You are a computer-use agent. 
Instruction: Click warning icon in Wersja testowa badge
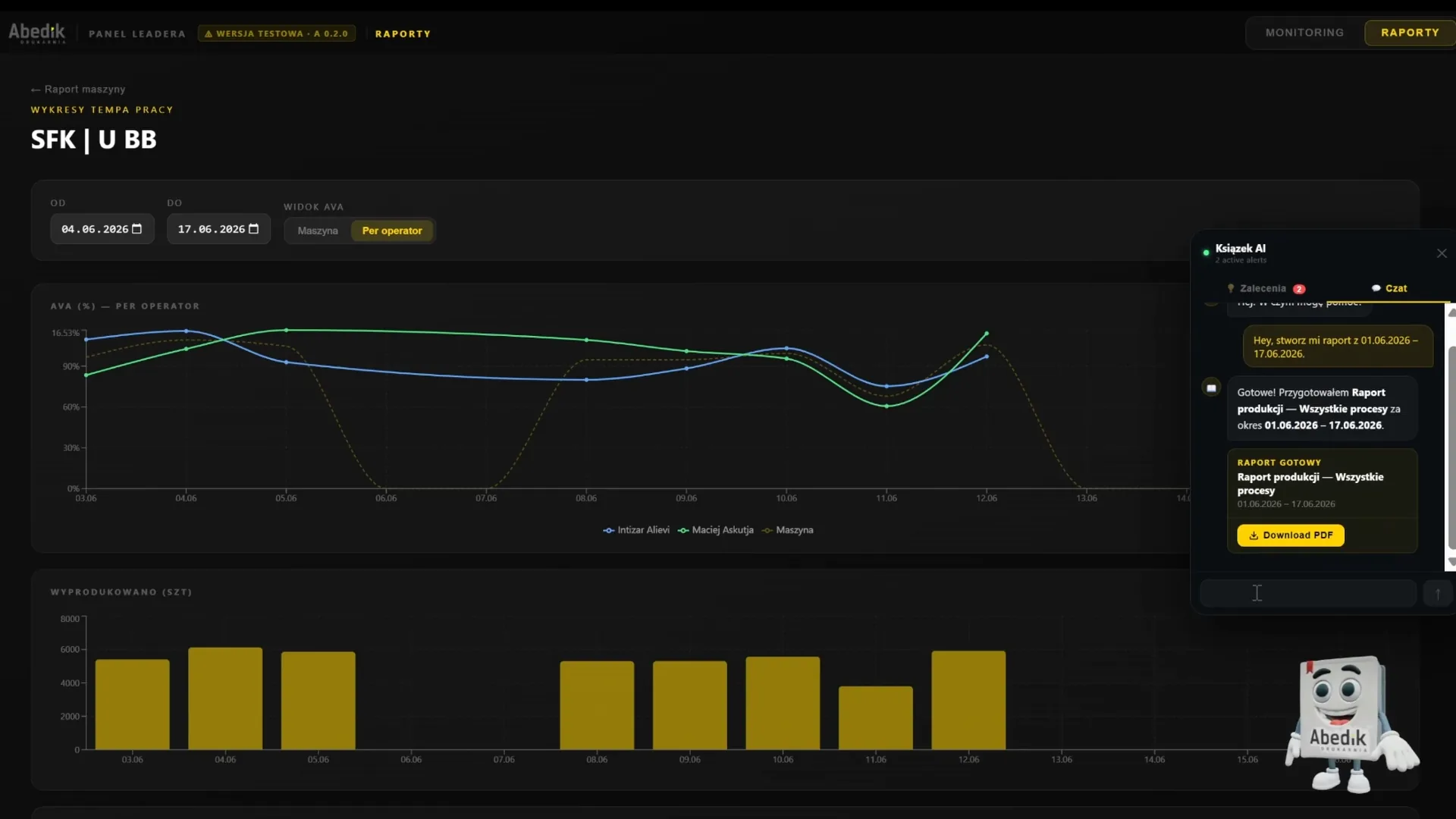click(209, 33)
